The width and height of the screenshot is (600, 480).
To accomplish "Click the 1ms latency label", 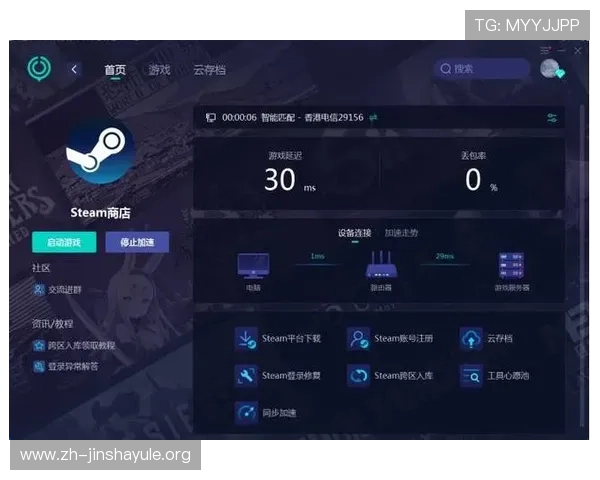I will click(318, 256).
